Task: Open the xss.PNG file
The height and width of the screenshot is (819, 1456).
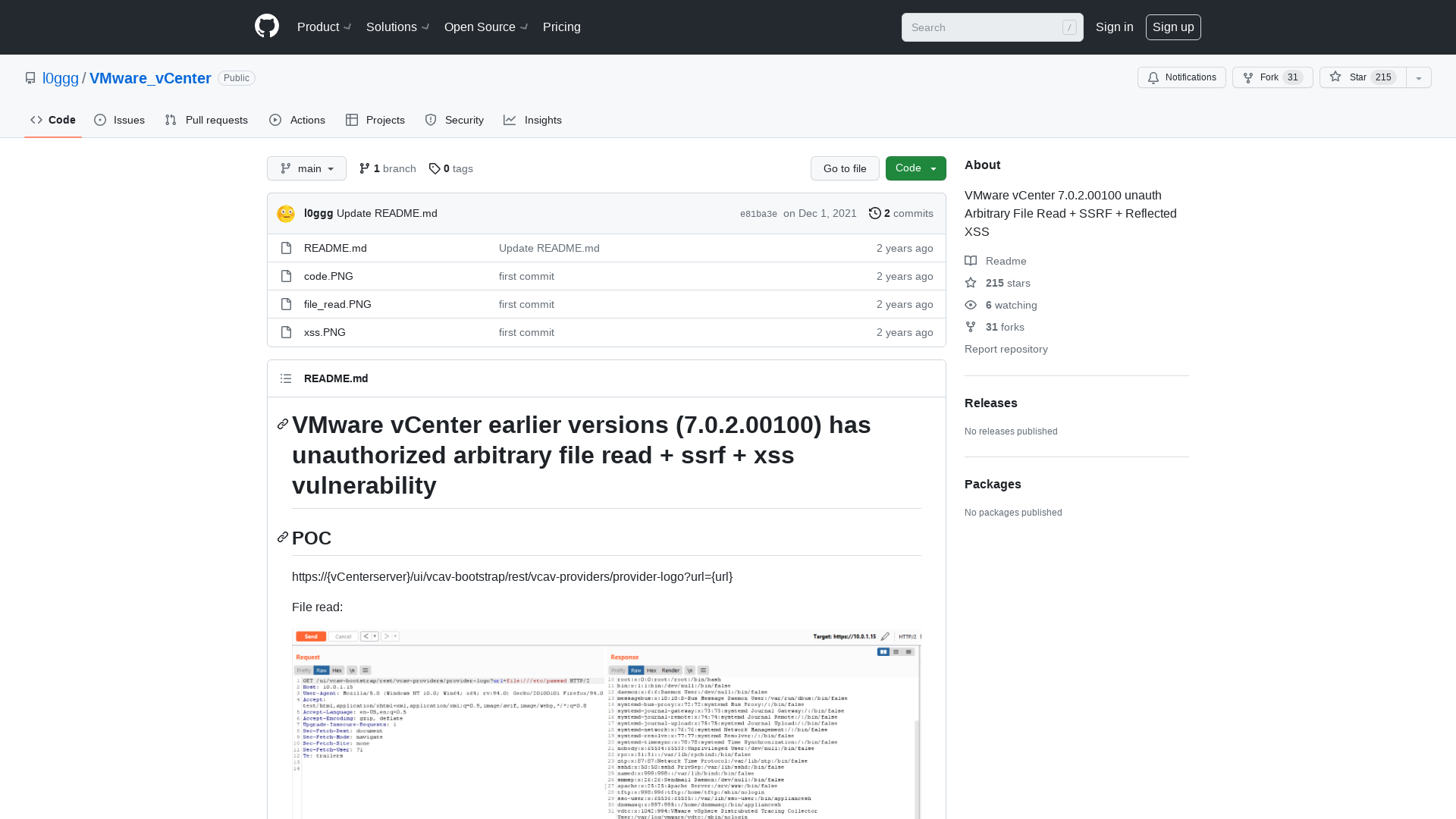Action: click(325, 332)
